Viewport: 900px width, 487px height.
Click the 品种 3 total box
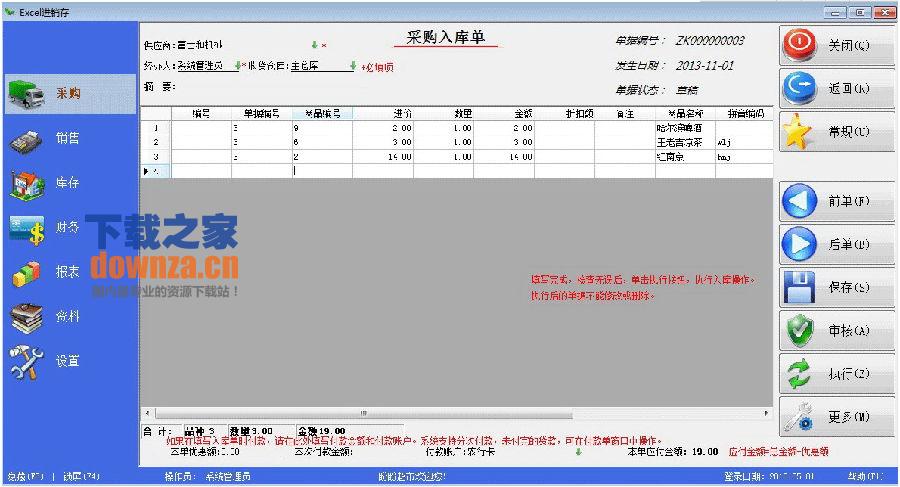click(x=204, y=431)
